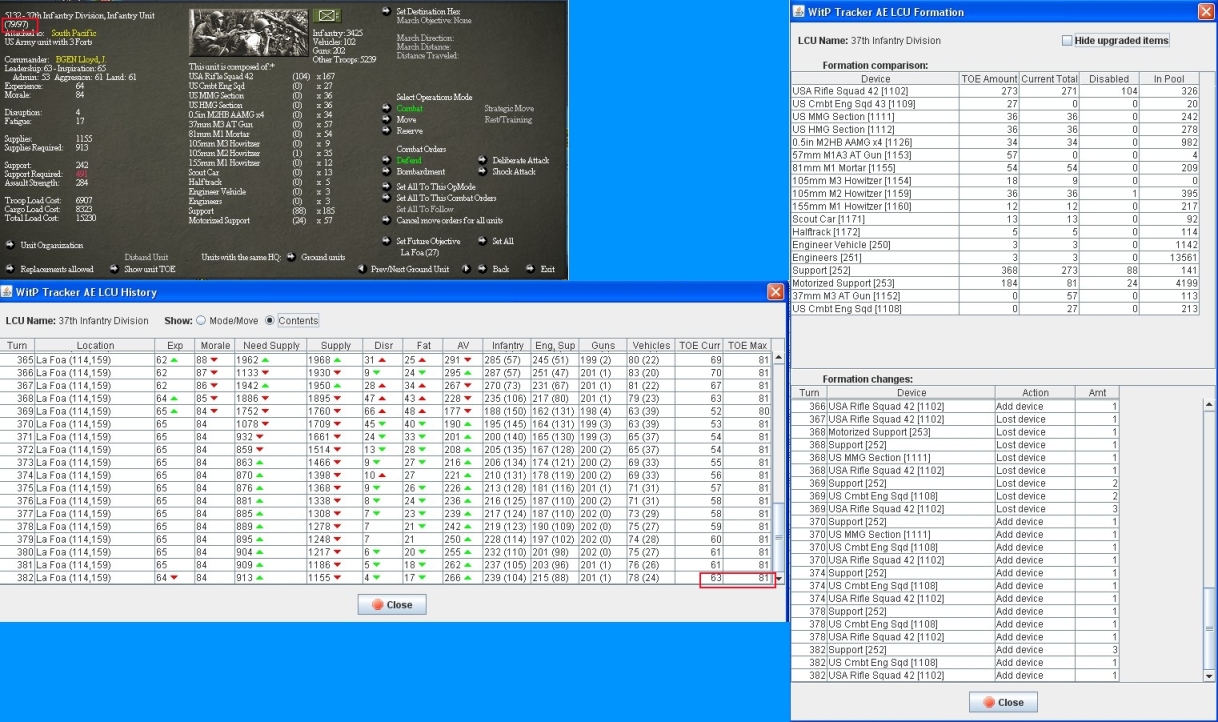Image resolution: width=1218 pixels, height=722 pixels.
Task: Click commander name BGEN Lloyd, J.
Action: click(x=82, y=60)
